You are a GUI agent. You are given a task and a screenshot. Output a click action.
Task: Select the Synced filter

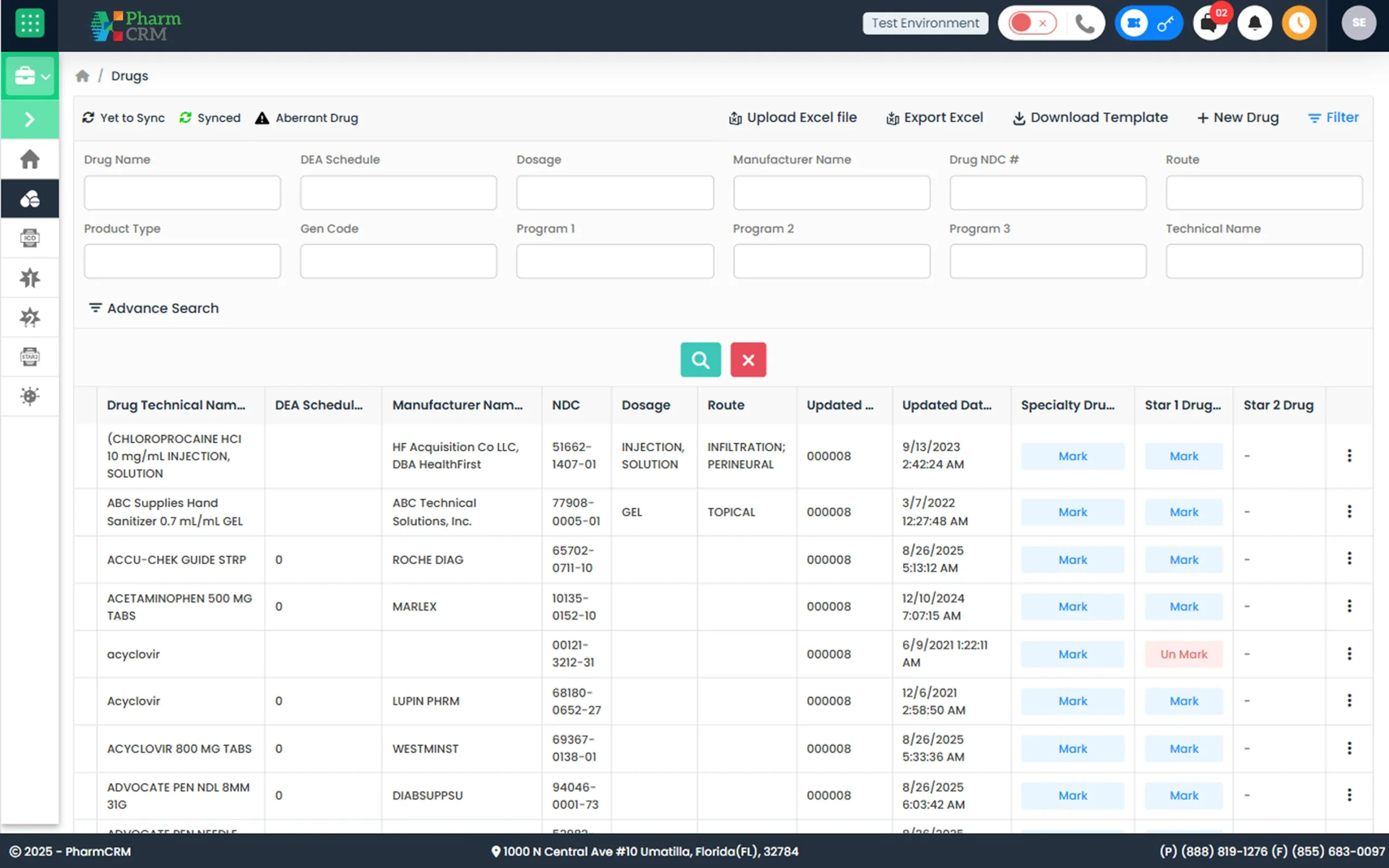coord(210,118)
